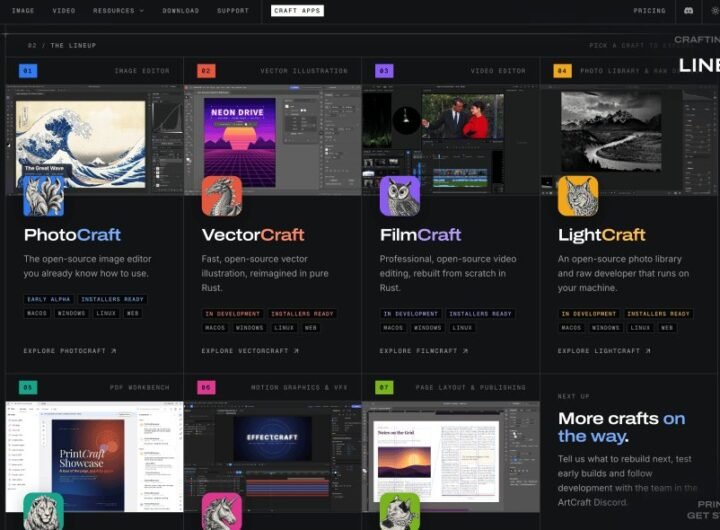Click Installers Ready tag under FilmCraft
Viewport: 720px width, 530px height.
click(480, 314)
